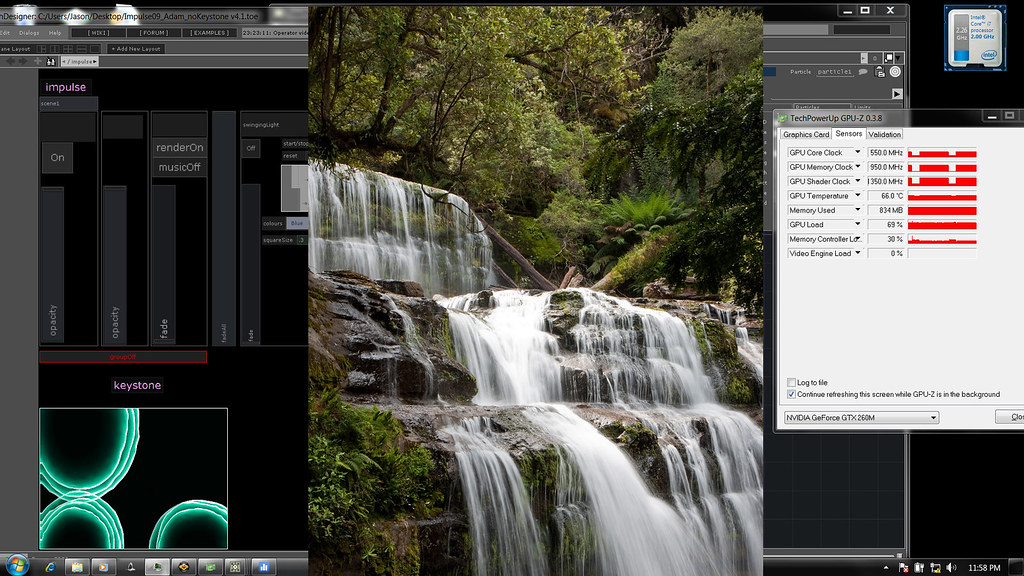Click the Add New Layout button

point(136,48)
